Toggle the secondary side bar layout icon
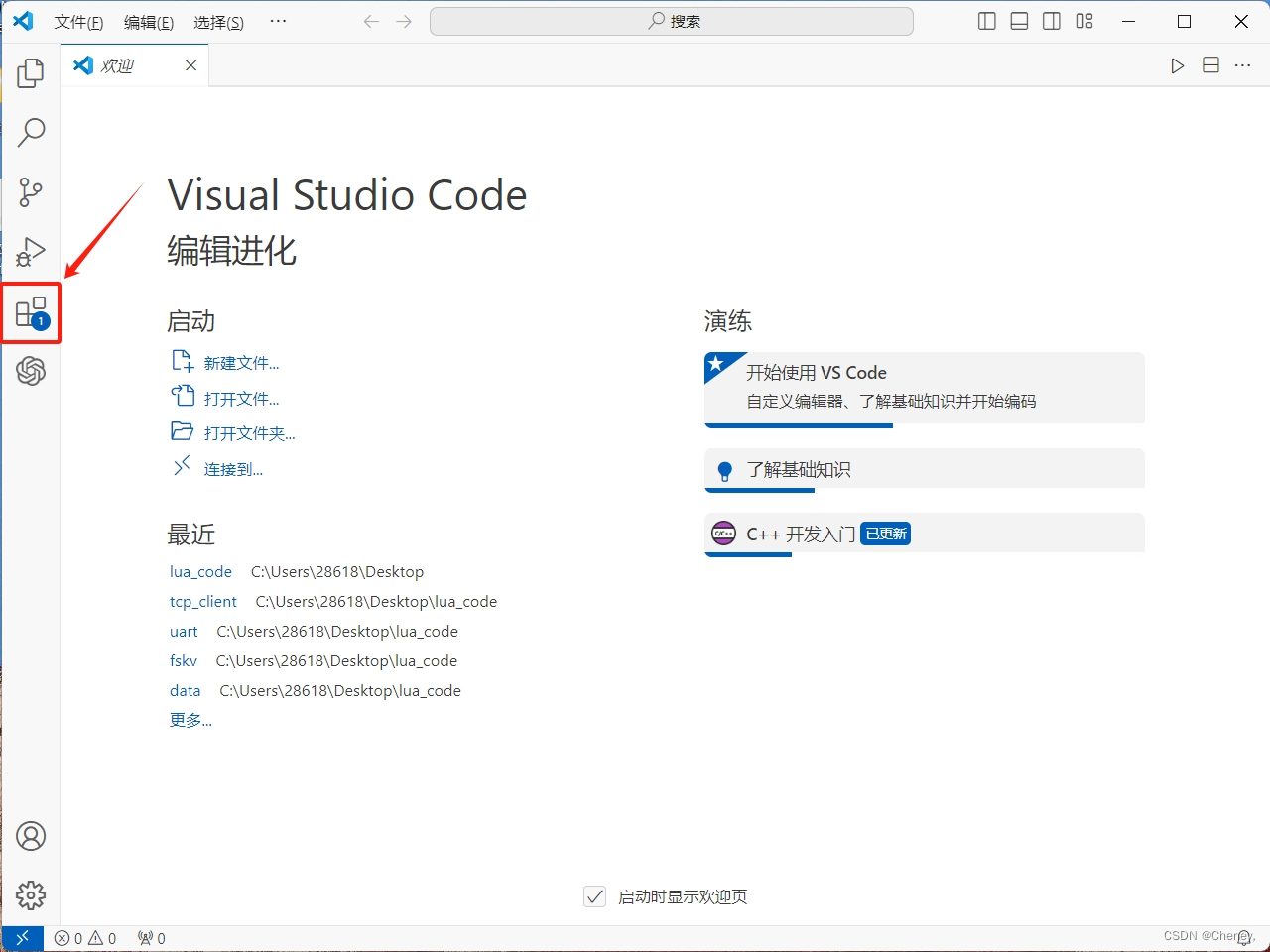The image size is (1270, 952). 1052,21
